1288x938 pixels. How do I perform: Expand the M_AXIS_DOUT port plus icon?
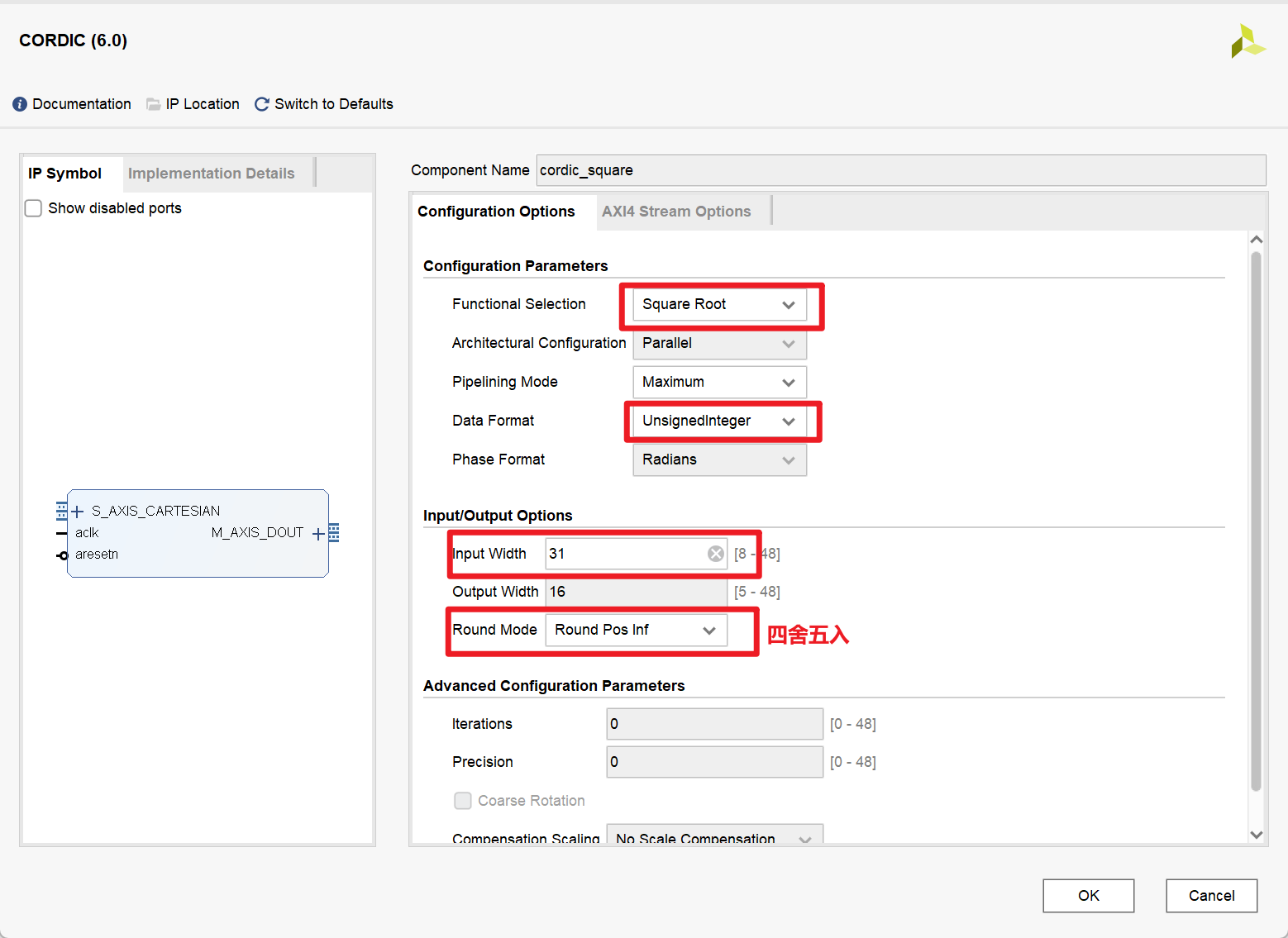pyautogui.click(x=318, y=534)
